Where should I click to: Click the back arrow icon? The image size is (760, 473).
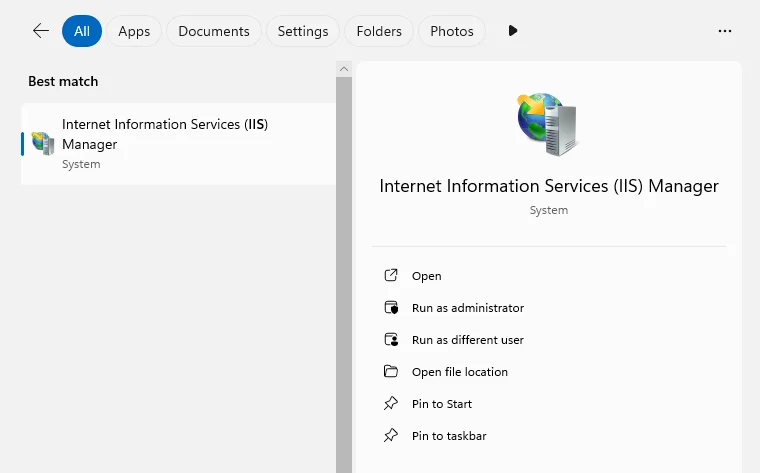(41, 31)
